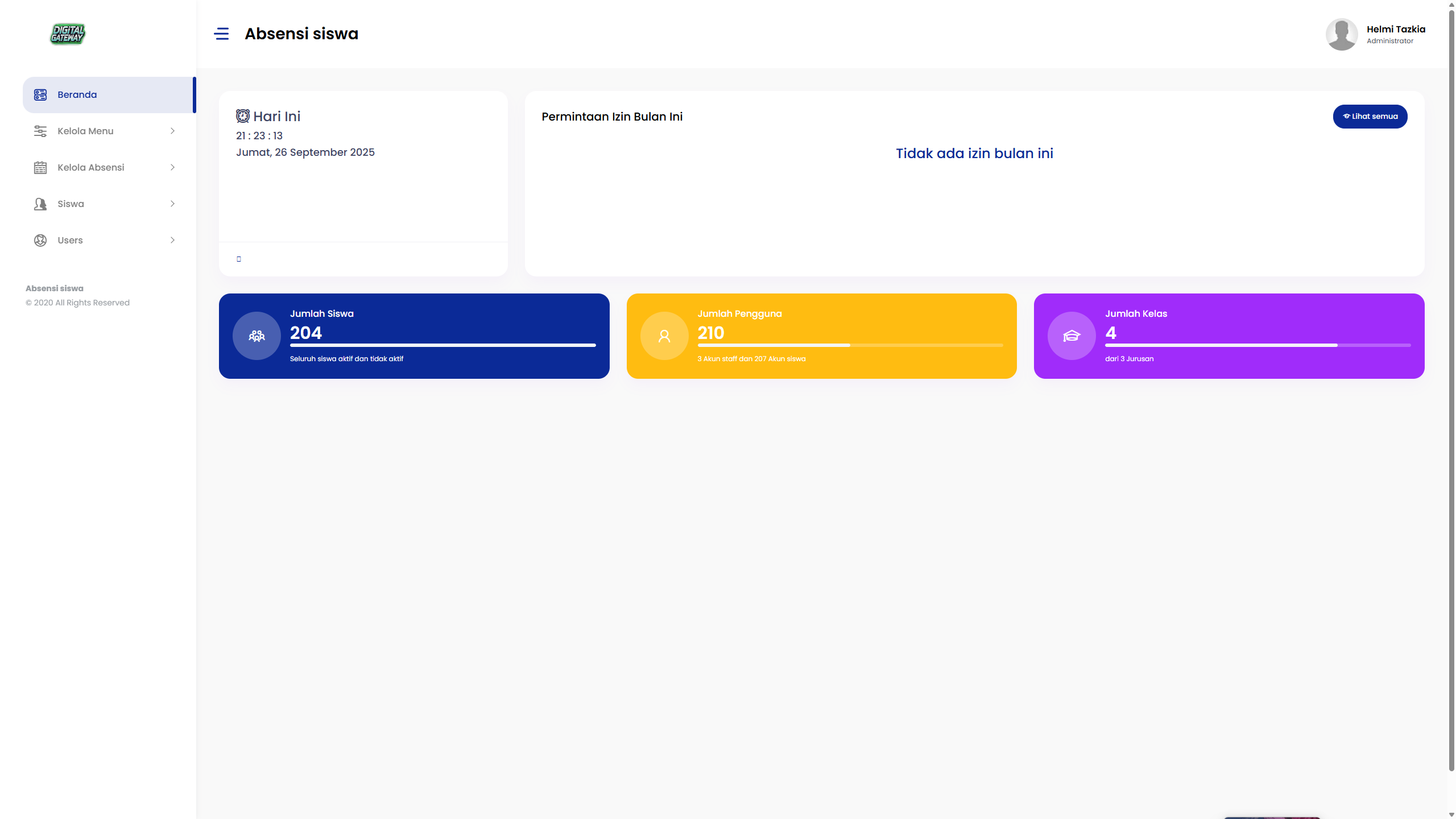Screen dimensions: 1456x819
Task: Click the Jumlah Pengguna progress bar
Action: [850, 345]
